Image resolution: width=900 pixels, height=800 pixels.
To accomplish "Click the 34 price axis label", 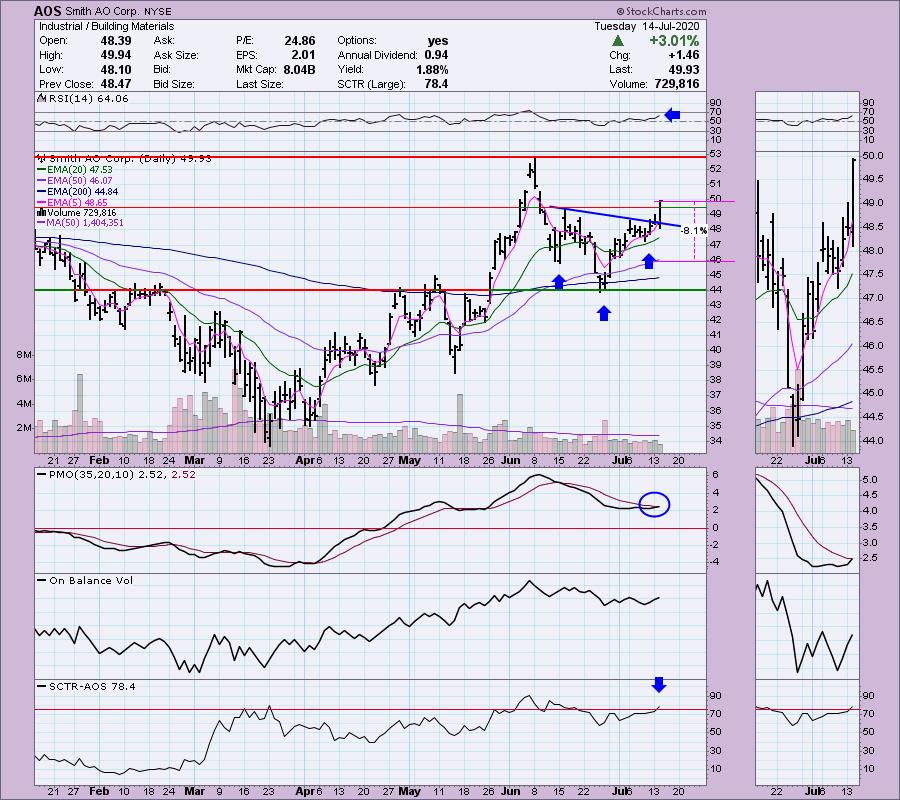I will click(715, 441).
